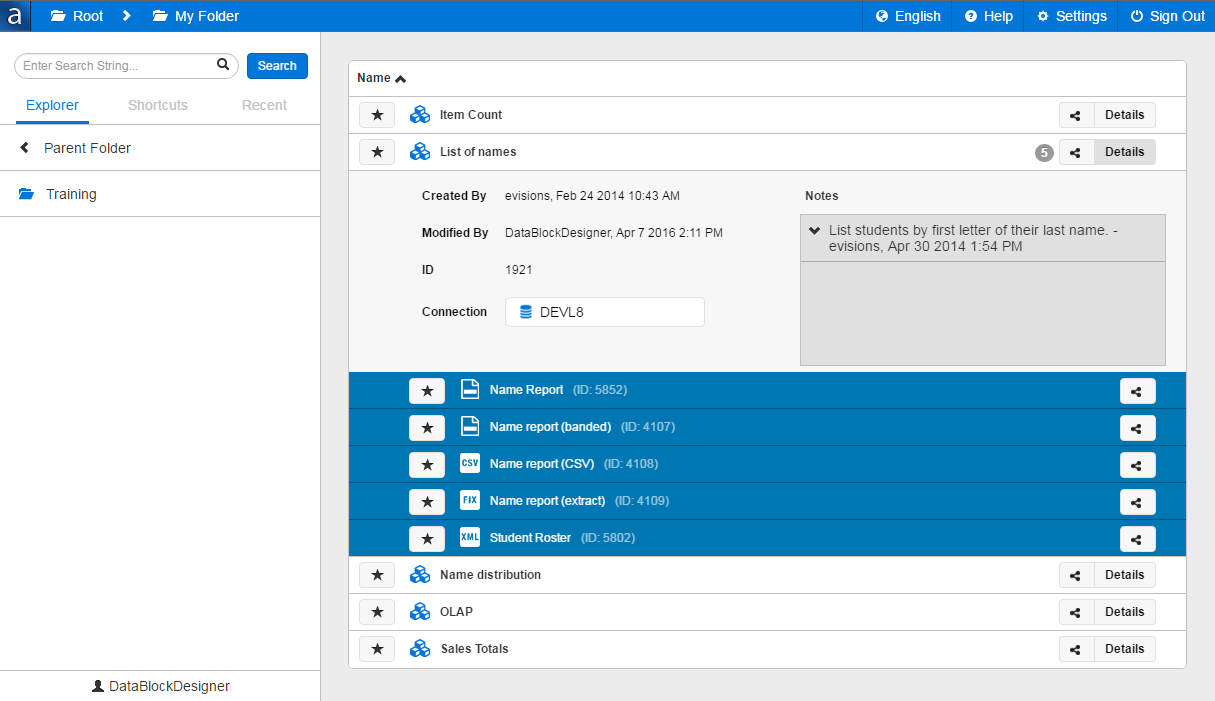Star the Name distribution datablock
1215x701 pixels.
(x=377, y=575)
